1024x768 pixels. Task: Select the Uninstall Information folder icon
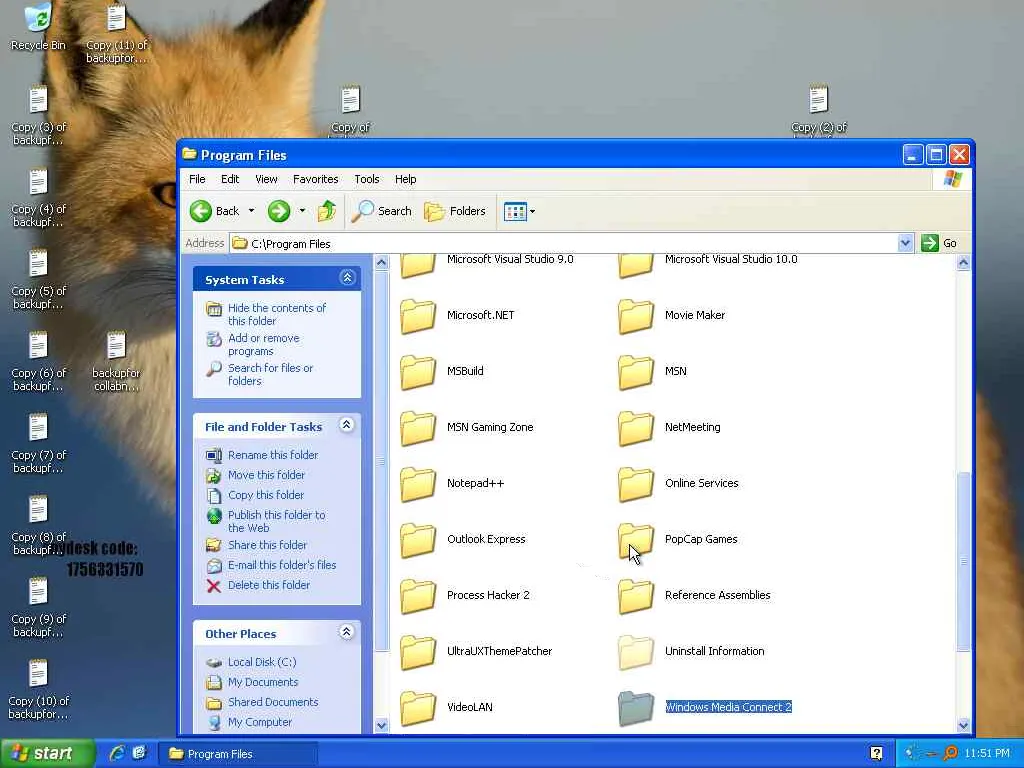[635, 653]
